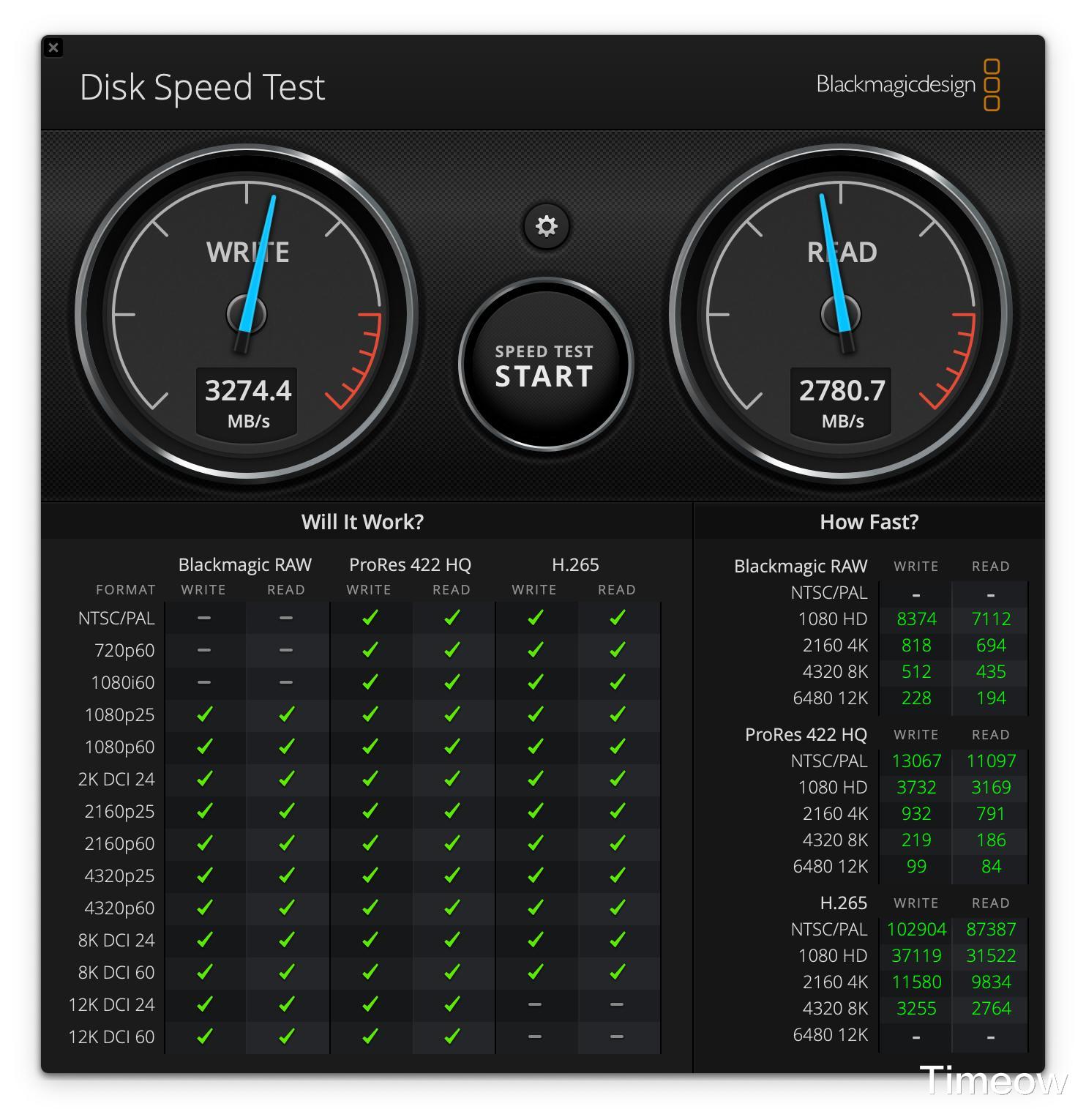Start the disk speed test

click(x=545, y=365)
